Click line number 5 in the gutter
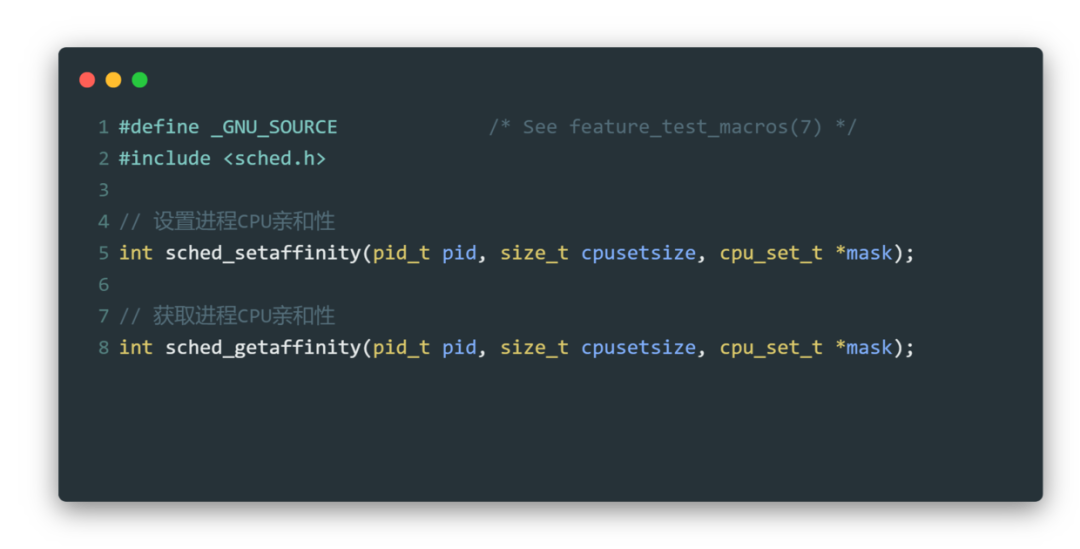This screenshot has width=1080, height=549. click(103, 253)
